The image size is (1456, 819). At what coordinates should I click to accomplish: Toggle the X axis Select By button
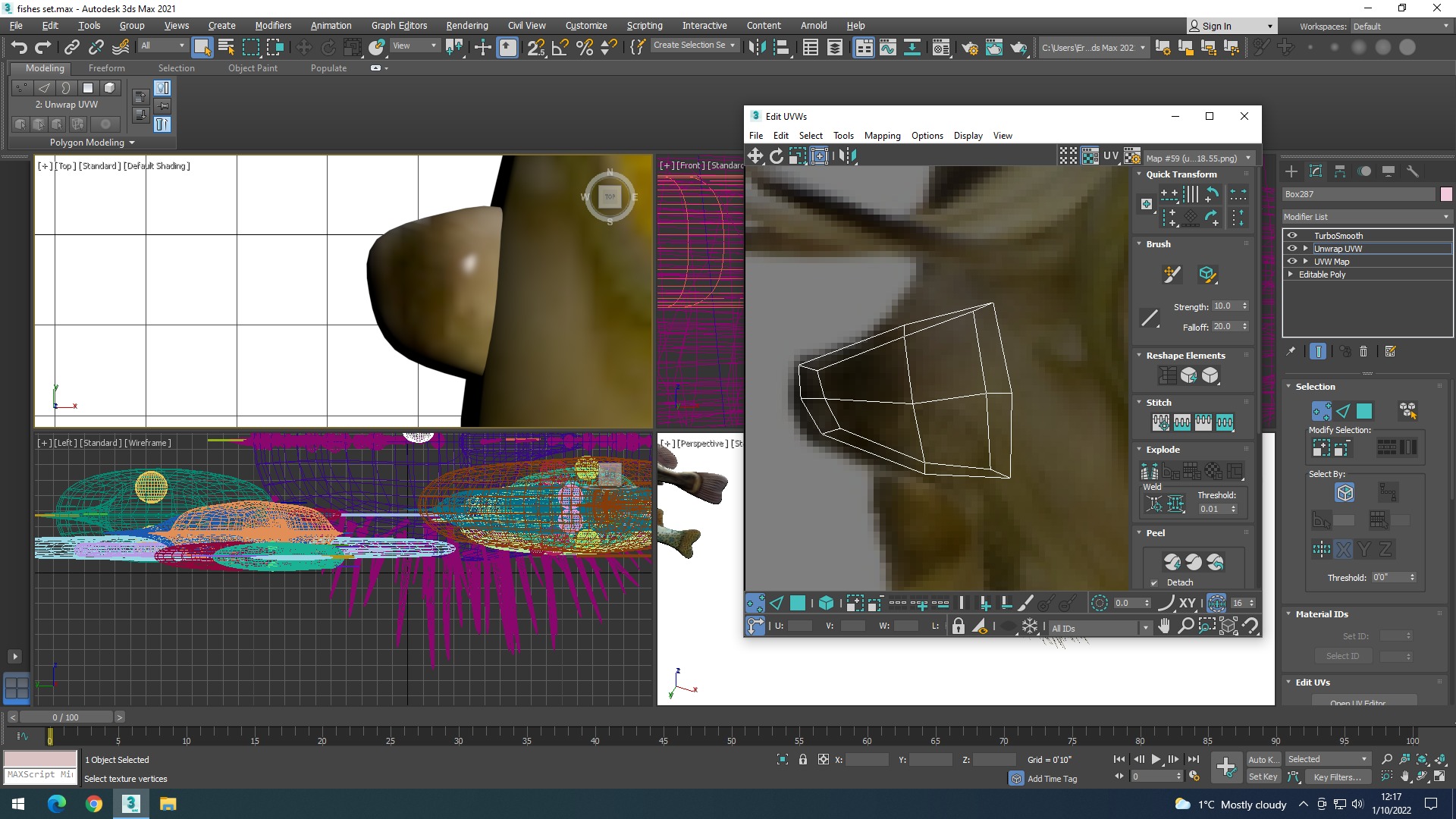(1343, 549)
